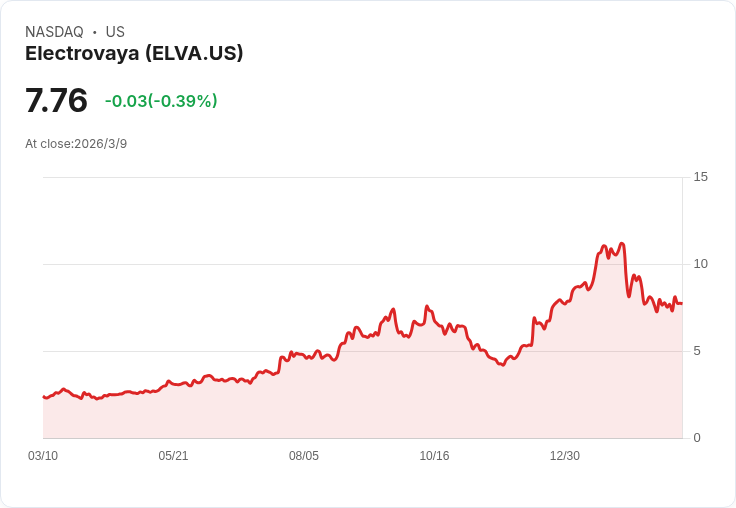
Task: Click the 5 value on y-axis
Action: 697,351
